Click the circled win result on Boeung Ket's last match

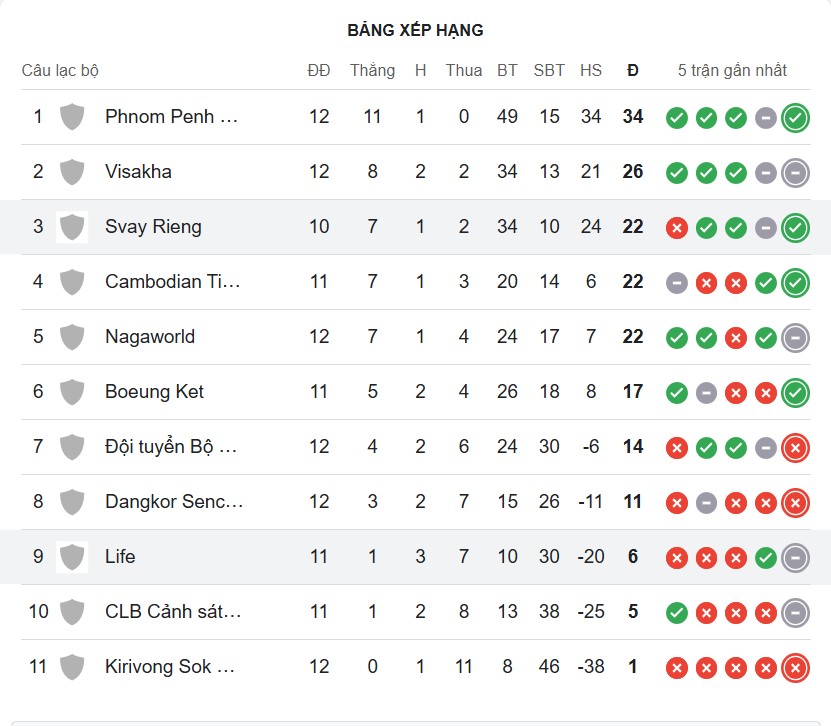795,392
